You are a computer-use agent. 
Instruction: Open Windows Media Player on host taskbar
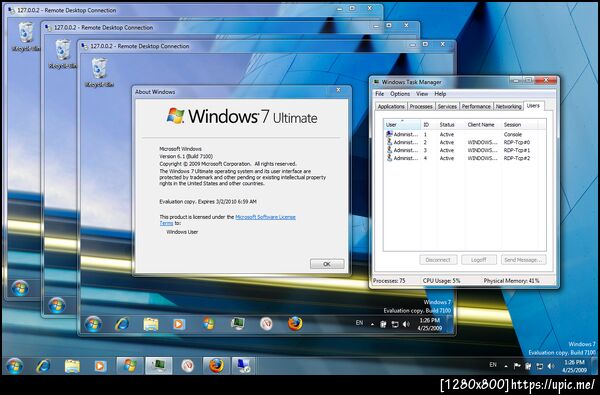[100, 366]
